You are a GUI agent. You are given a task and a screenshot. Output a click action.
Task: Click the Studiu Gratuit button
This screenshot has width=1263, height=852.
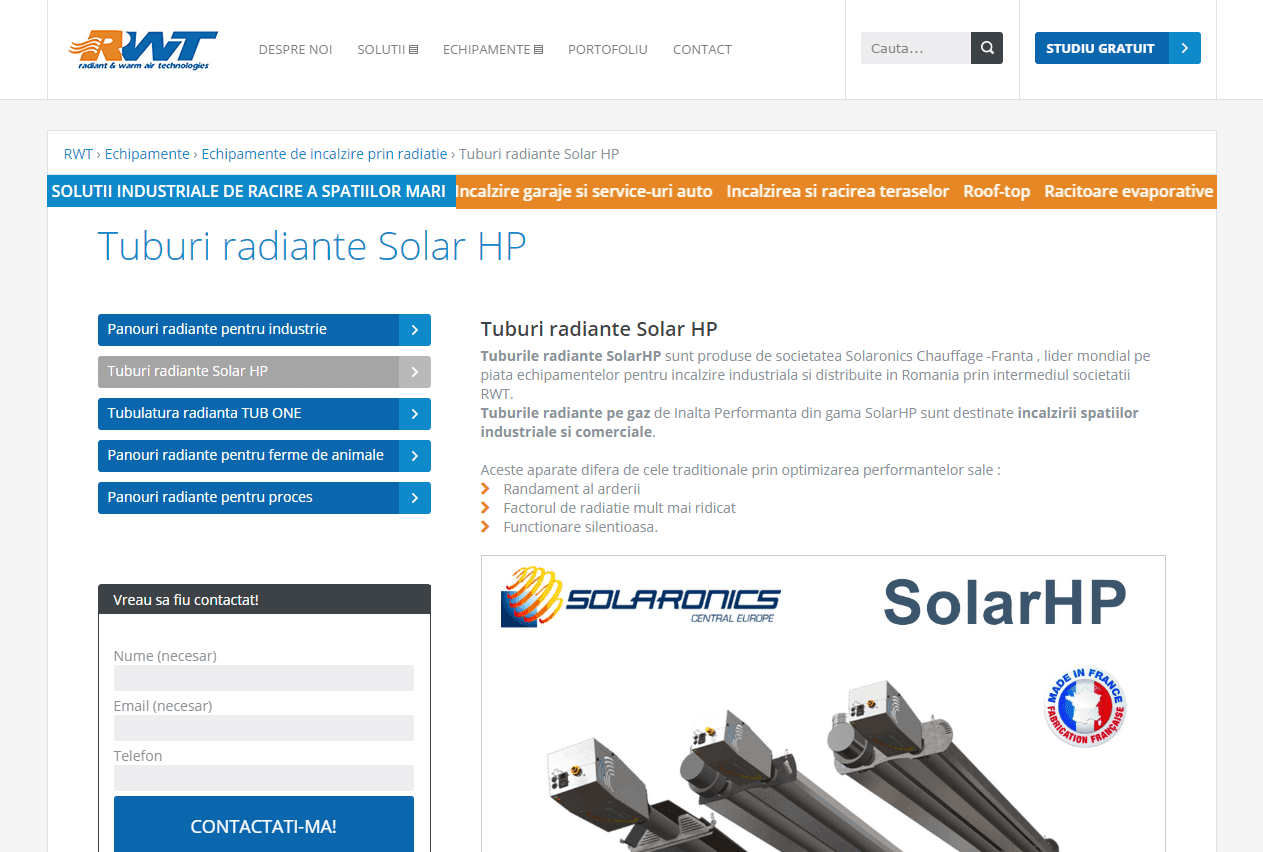click(x=1118, y=48)
